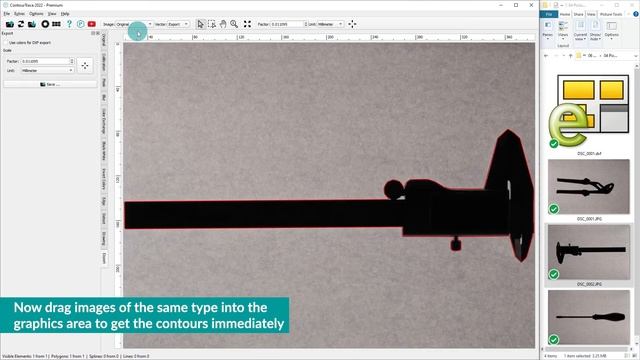
Task: Click Explorer's Views ribbon icon
Action: [563, 29]
